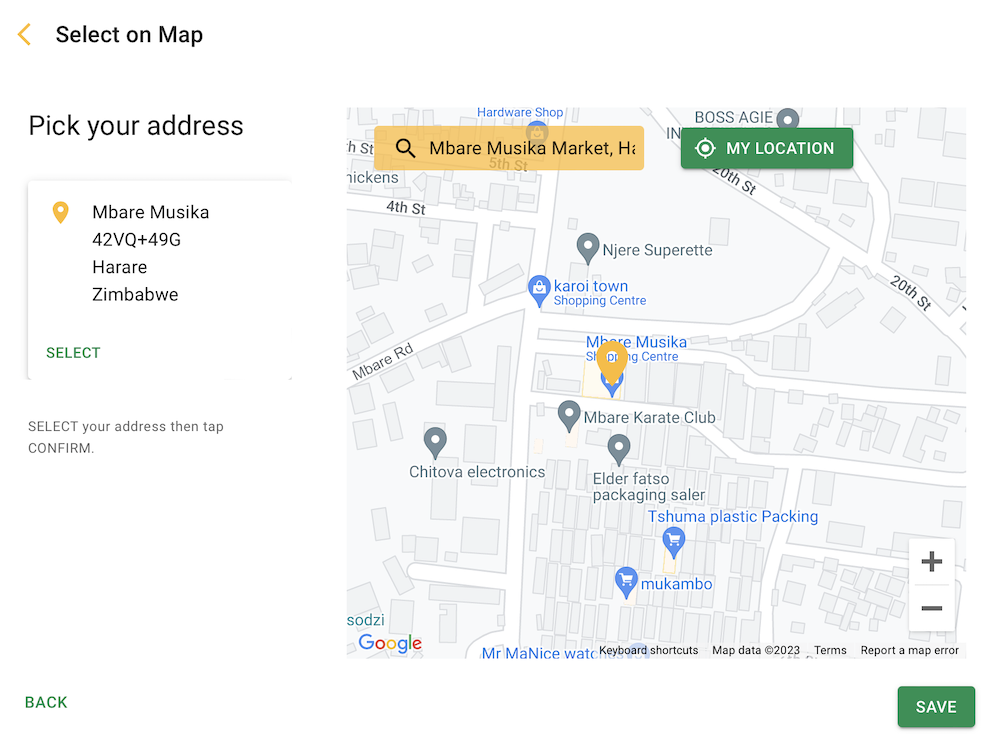The height and width of the screenshot is (749, 1000).
Task: Click the 42VQ+49G plus code text
Action: [x=136, y=240]
